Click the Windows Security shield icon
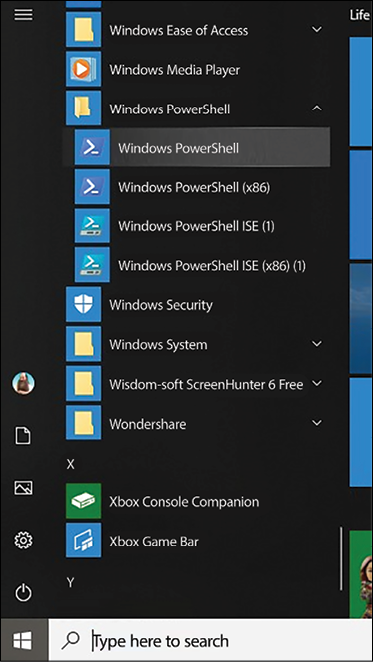Viewport: 373px width, 662px height. (84, 304)
